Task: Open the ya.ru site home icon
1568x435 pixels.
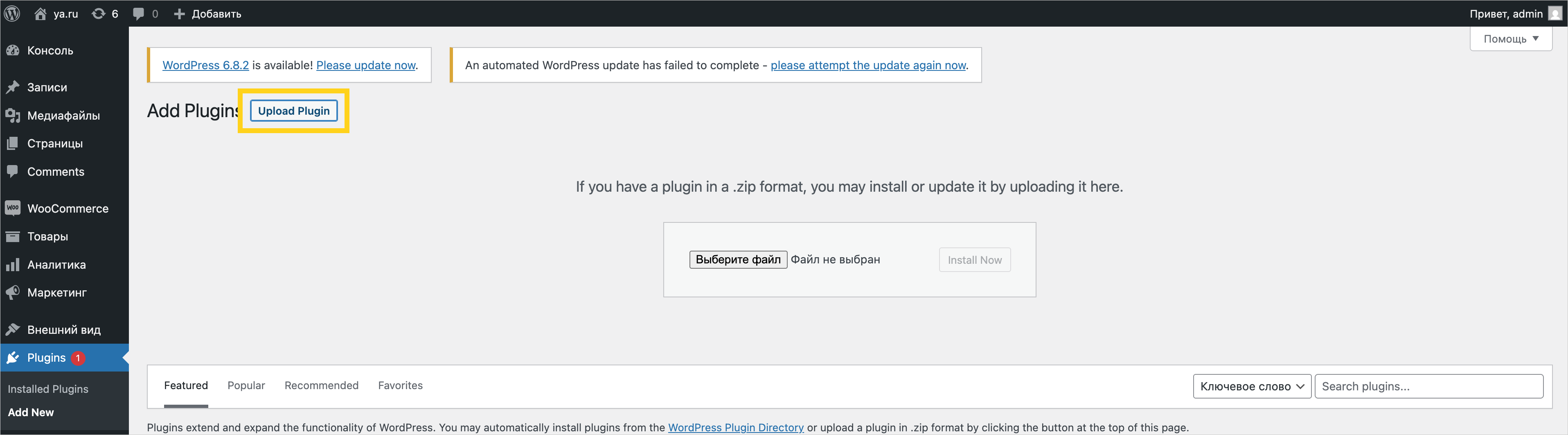Action: (41, 14)
